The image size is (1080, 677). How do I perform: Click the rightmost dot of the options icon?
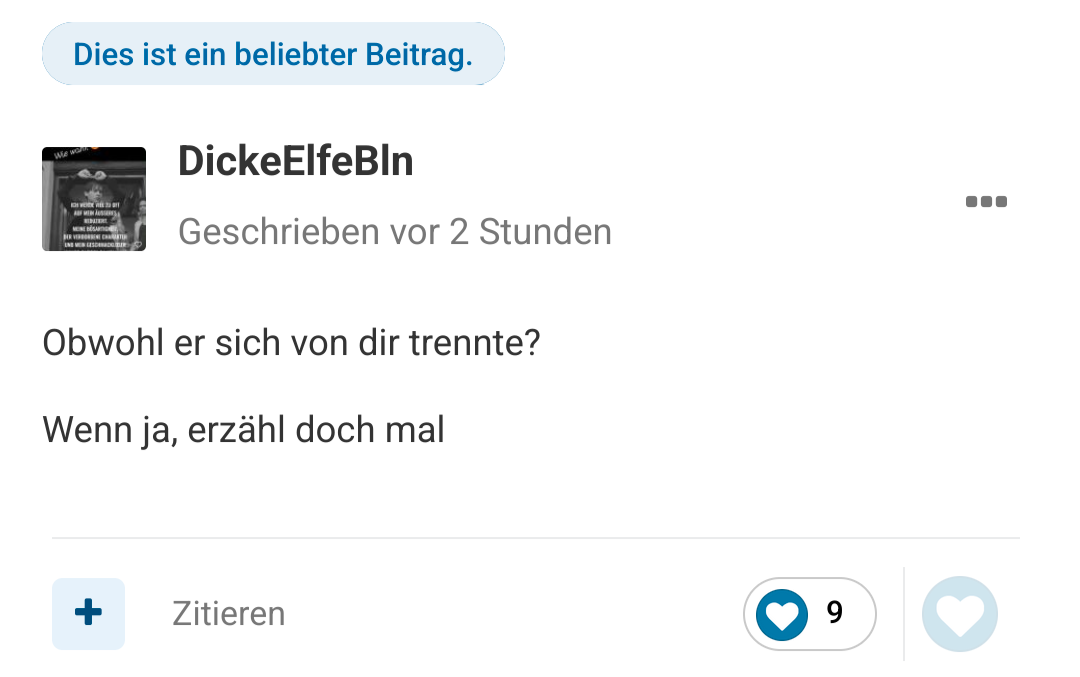tap(1001, 202)
